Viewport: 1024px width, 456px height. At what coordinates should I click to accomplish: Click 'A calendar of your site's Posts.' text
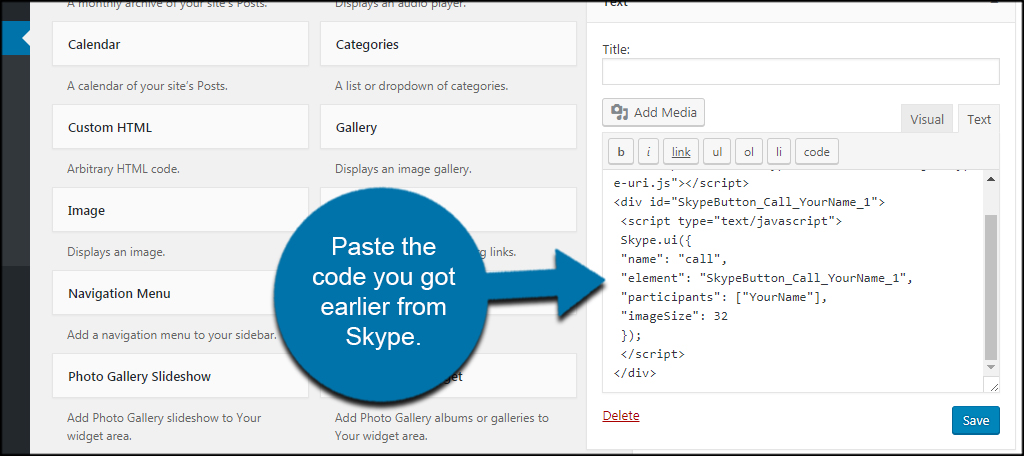click(147, 86)
